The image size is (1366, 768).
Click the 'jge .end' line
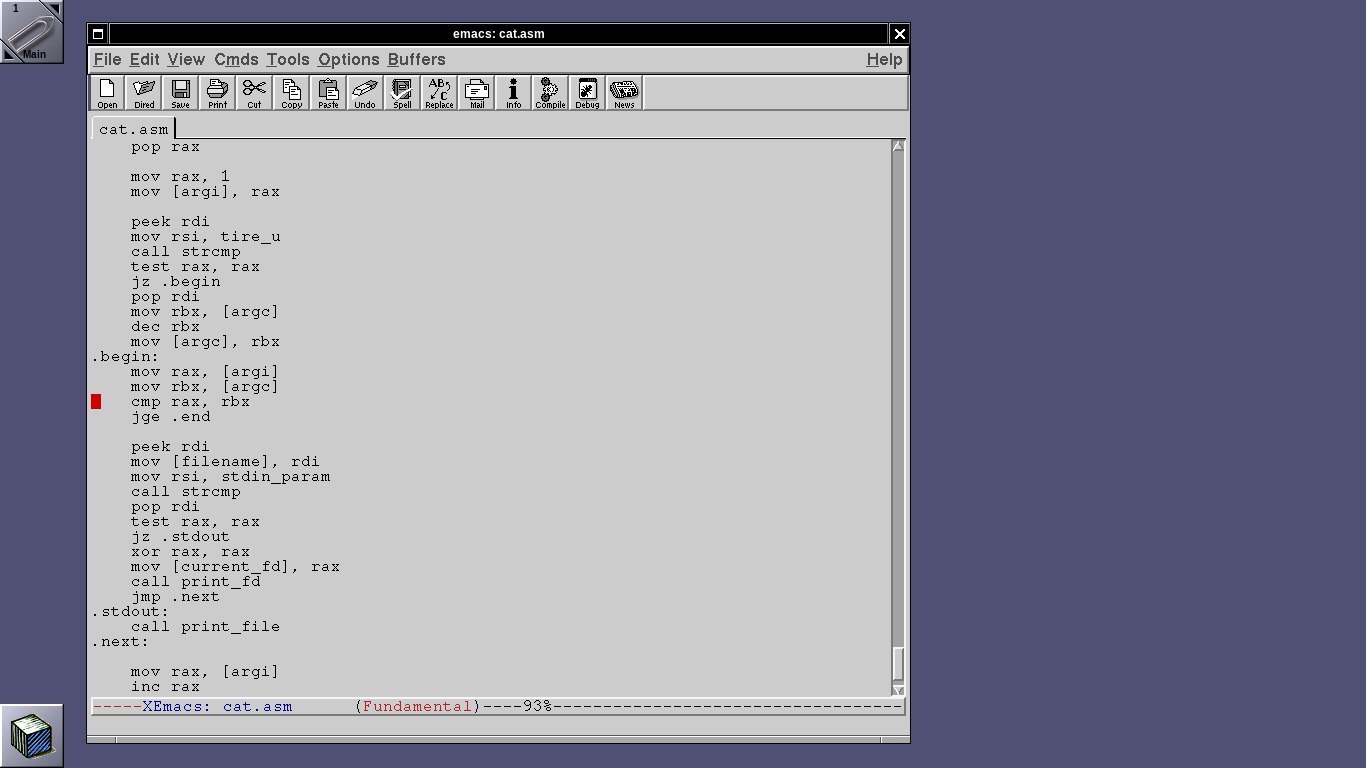(170, 417)
